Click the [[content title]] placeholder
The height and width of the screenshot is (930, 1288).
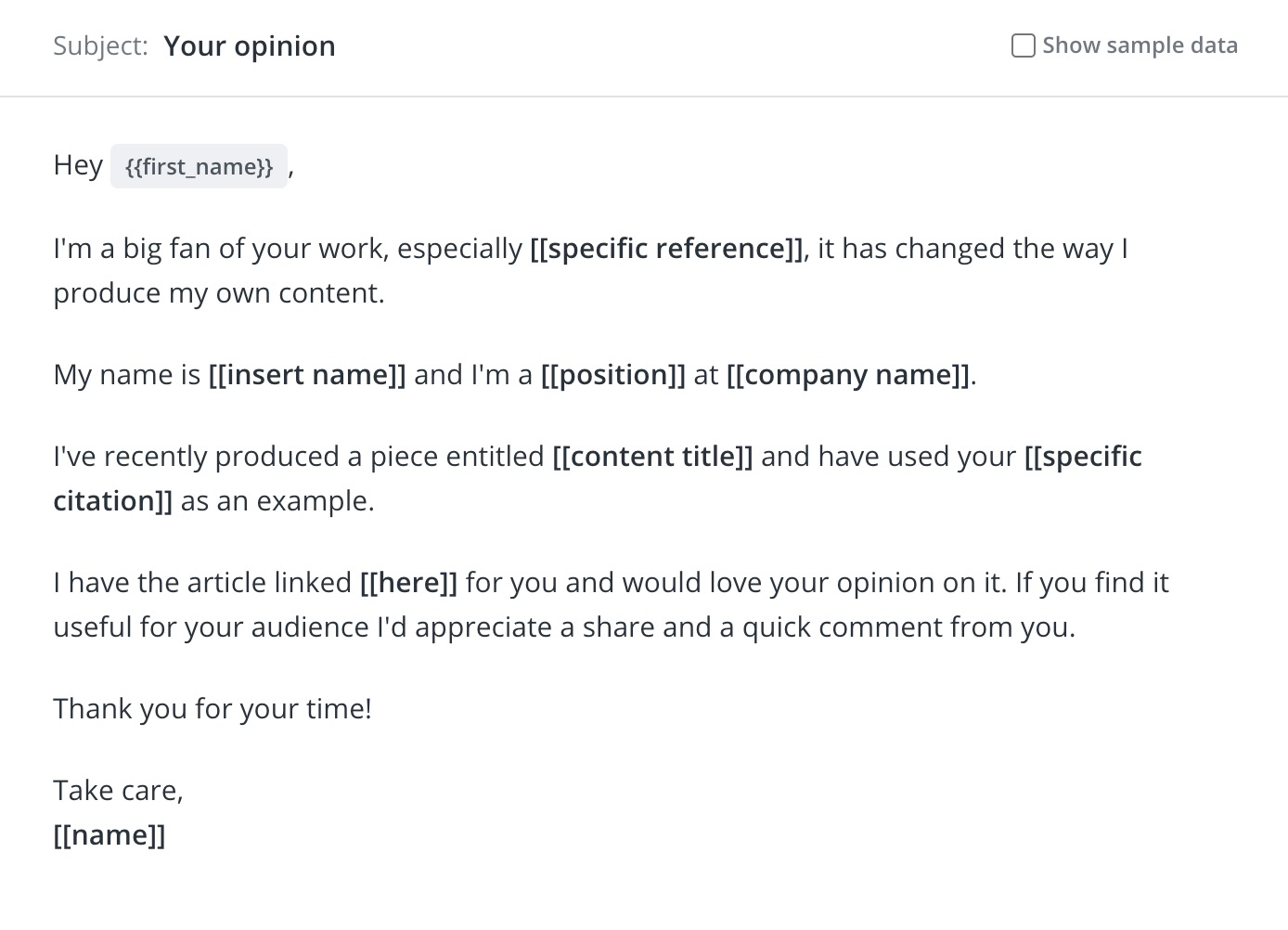click(x=652, y=457)
